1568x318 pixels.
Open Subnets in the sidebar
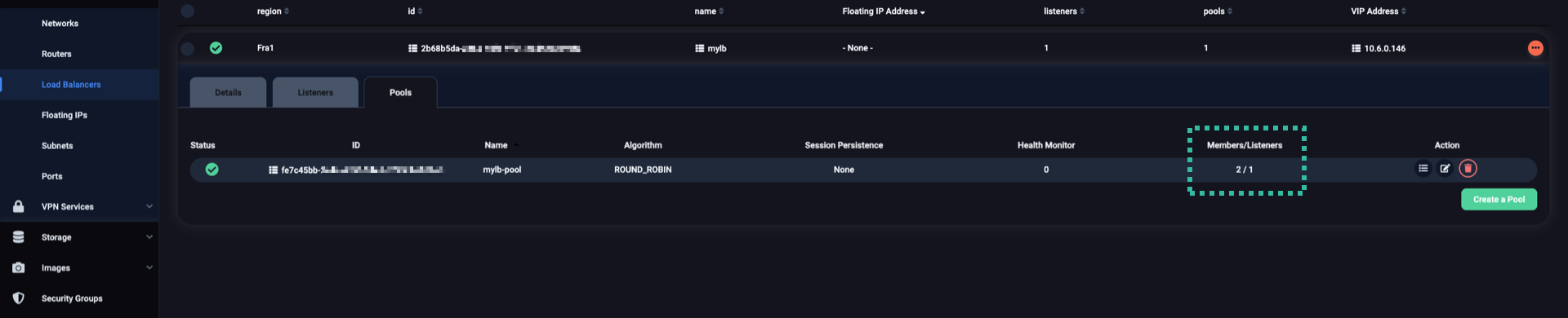[57, 146]
